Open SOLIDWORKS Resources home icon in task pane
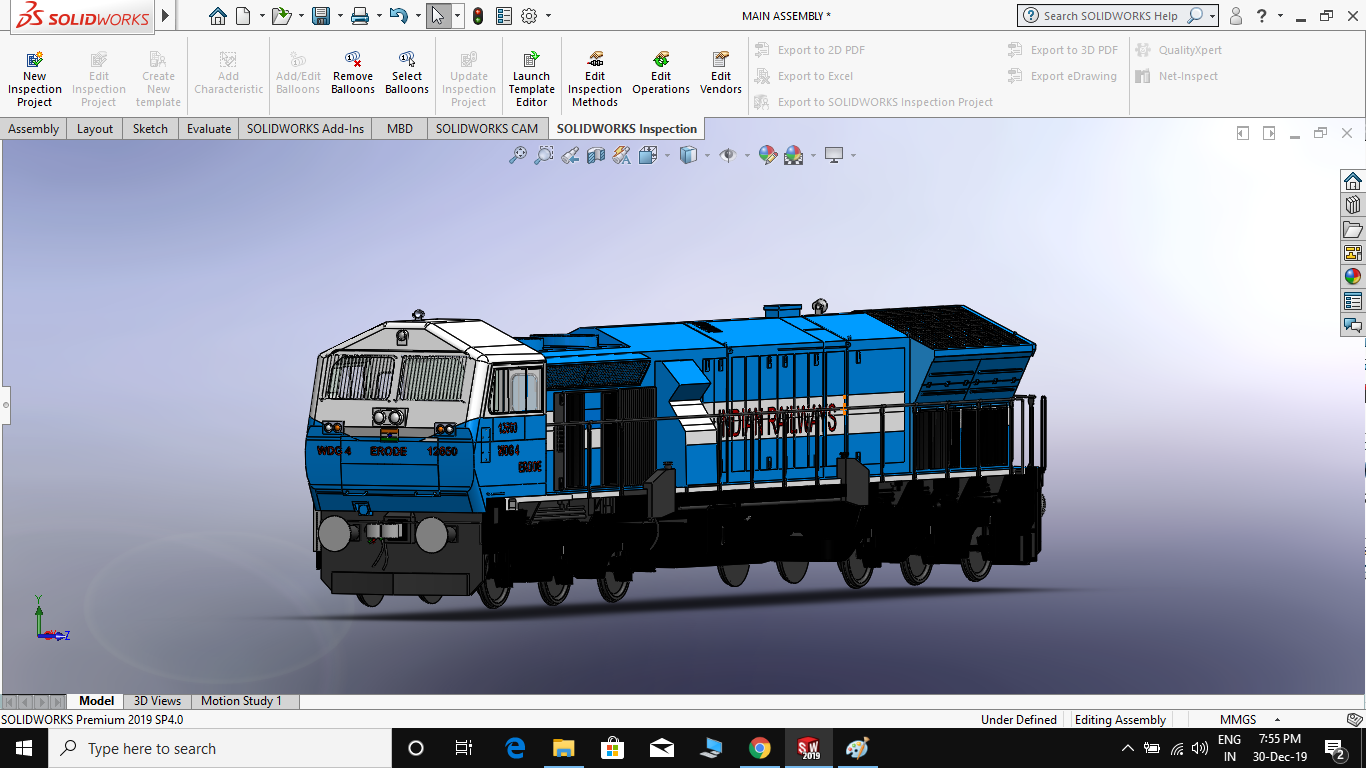 [x=1353, y=181]
